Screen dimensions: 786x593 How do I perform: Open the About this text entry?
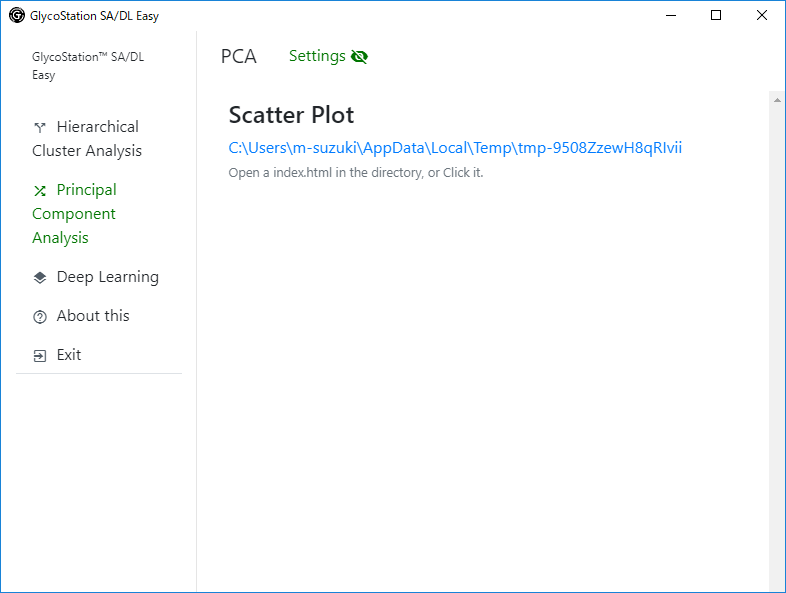[93, 316]
